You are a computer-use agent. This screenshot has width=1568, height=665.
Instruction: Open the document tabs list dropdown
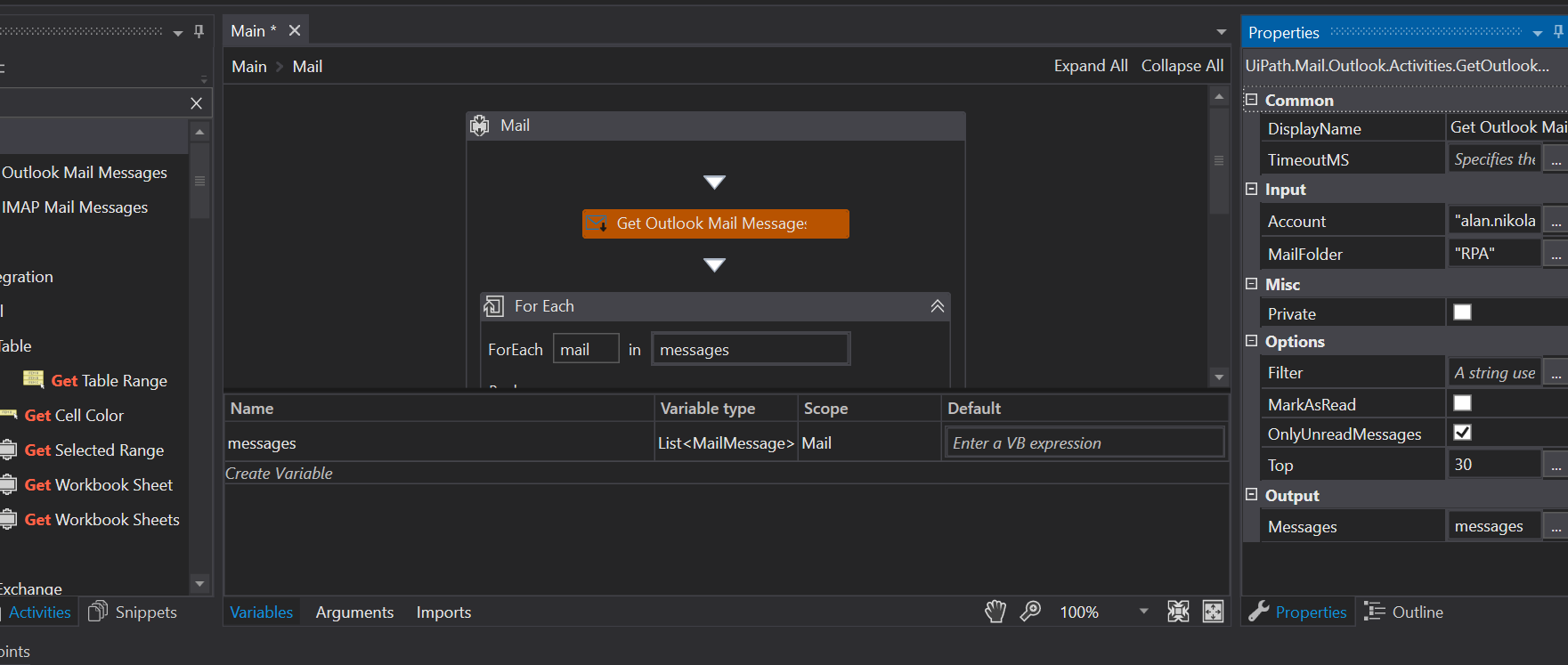tap(1222, 32)
